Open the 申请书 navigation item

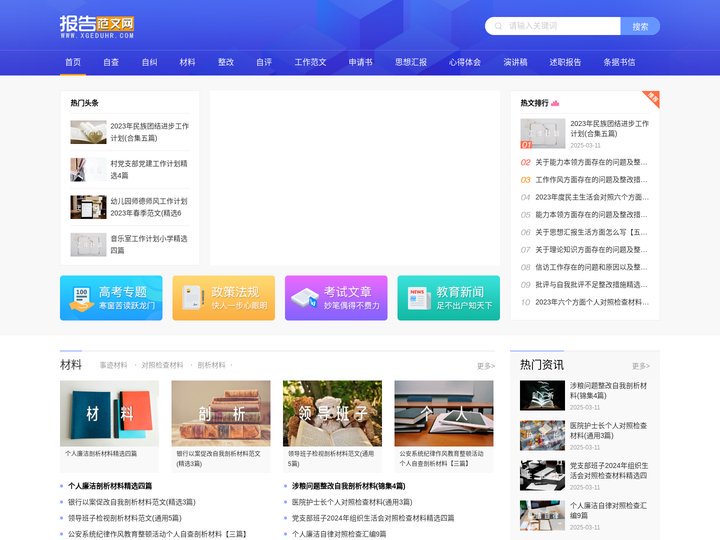(360, 62)
